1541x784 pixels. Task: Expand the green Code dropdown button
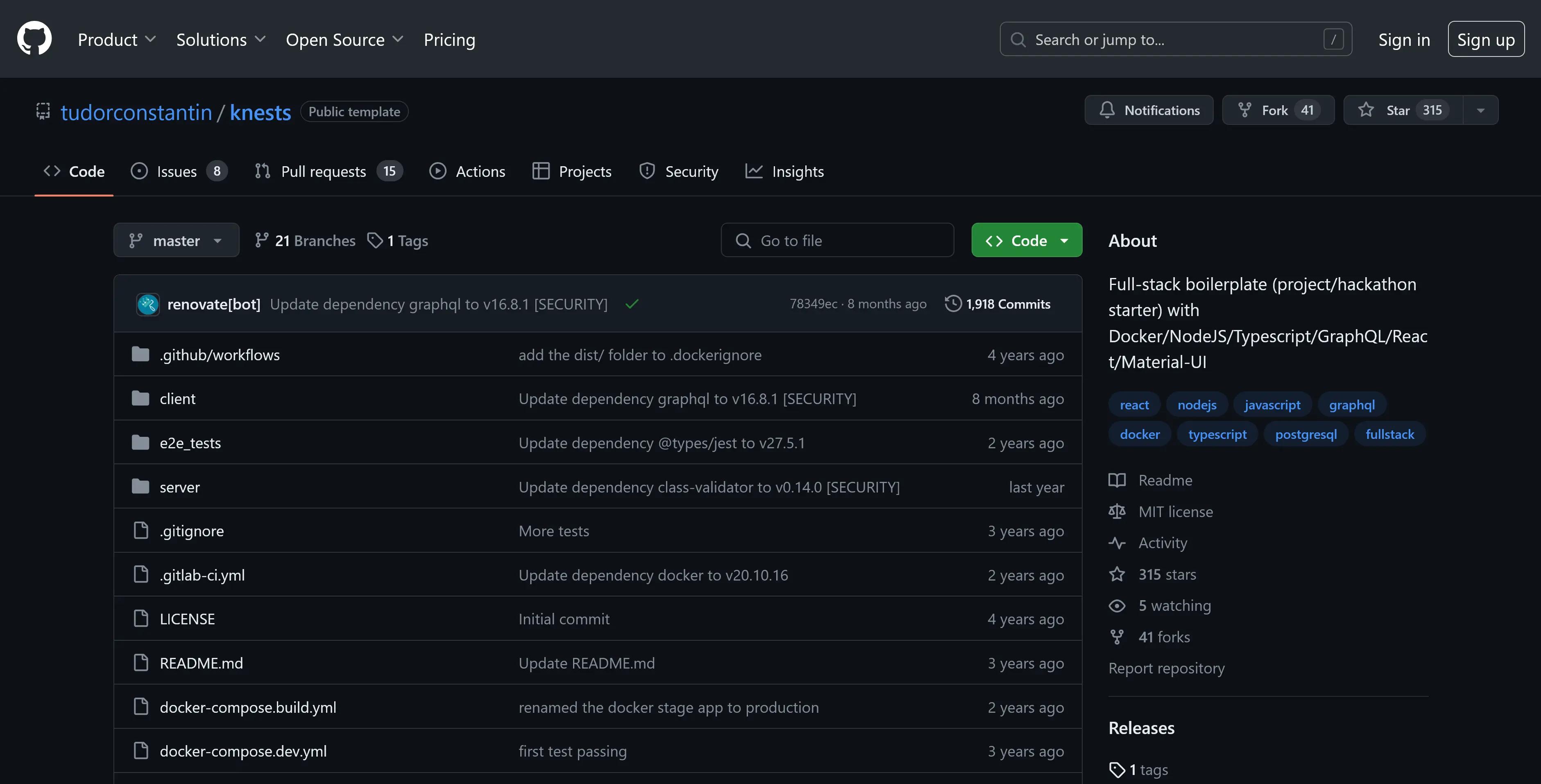(1027, 240)
